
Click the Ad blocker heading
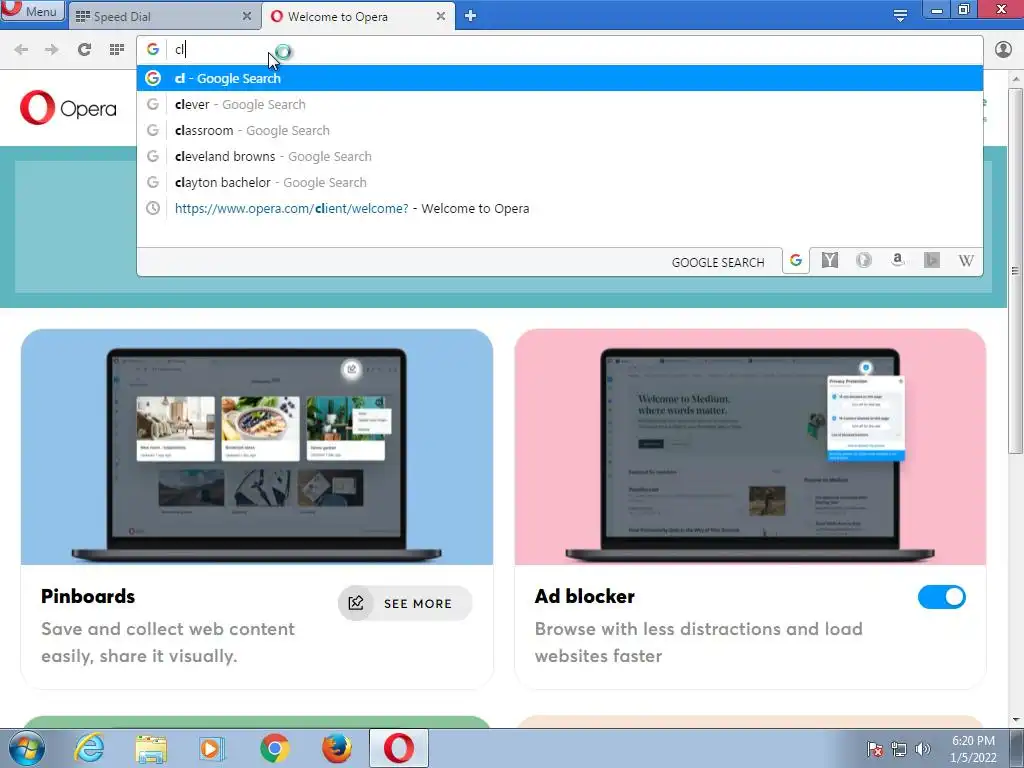584,596
